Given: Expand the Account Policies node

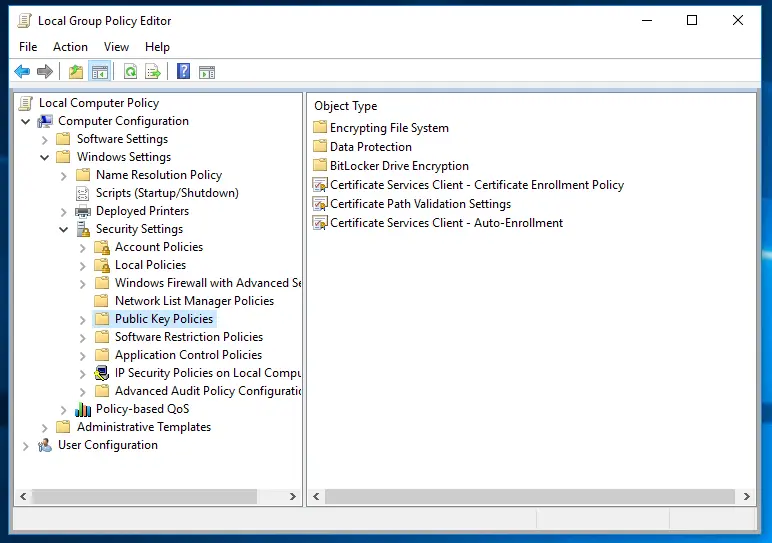Looking at the screenshot, I should (83, 247).
